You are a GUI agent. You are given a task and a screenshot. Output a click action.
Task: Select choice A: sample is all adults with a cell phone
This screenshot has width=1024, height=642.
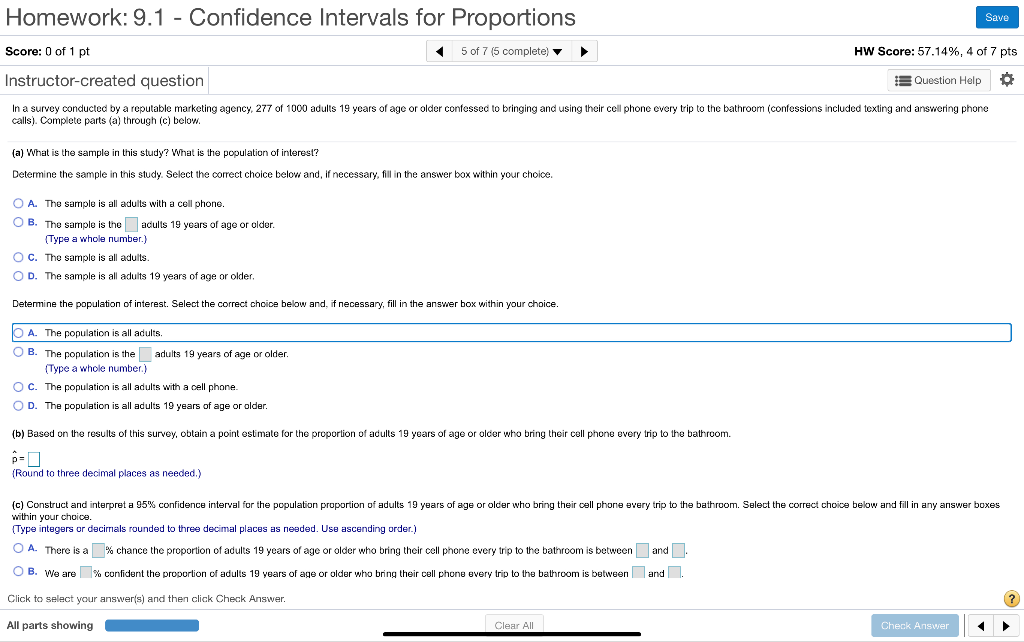tap(17, 203)
